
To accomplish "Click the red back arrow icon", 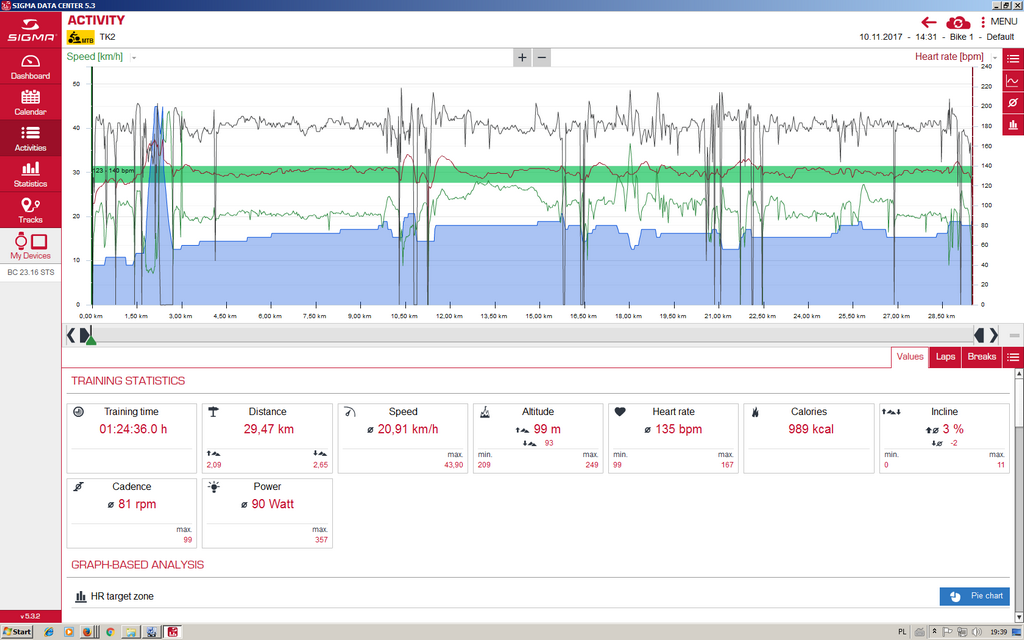I will coord(929,22).
